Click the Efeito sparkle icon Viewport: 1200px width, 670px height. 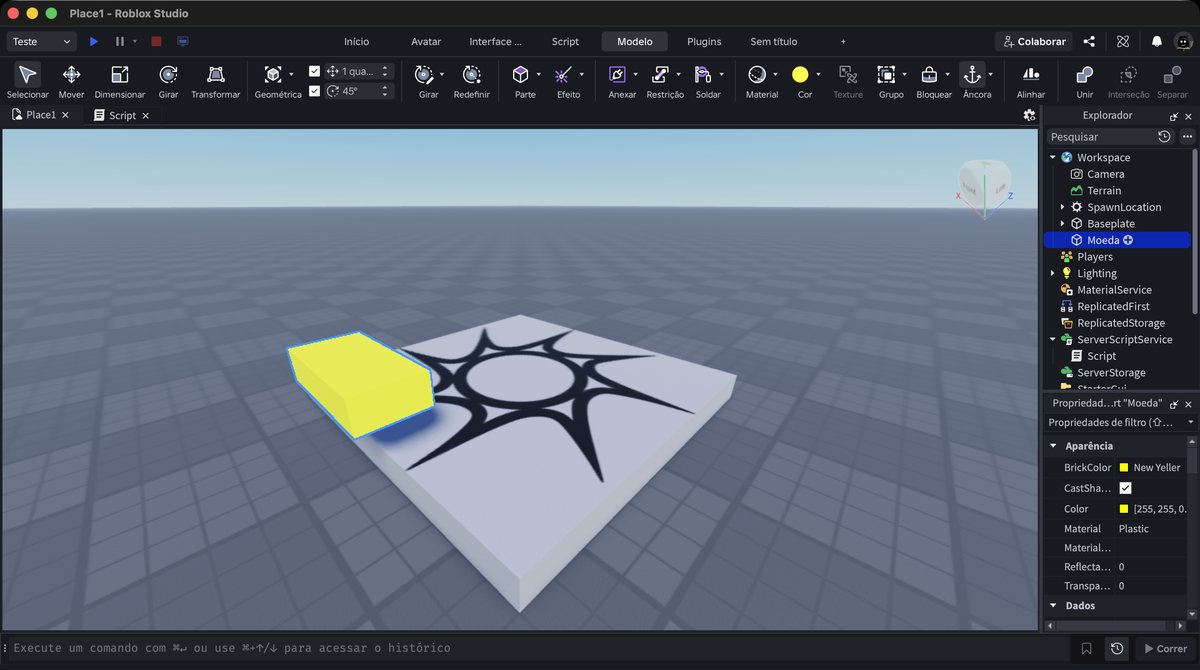563,75
